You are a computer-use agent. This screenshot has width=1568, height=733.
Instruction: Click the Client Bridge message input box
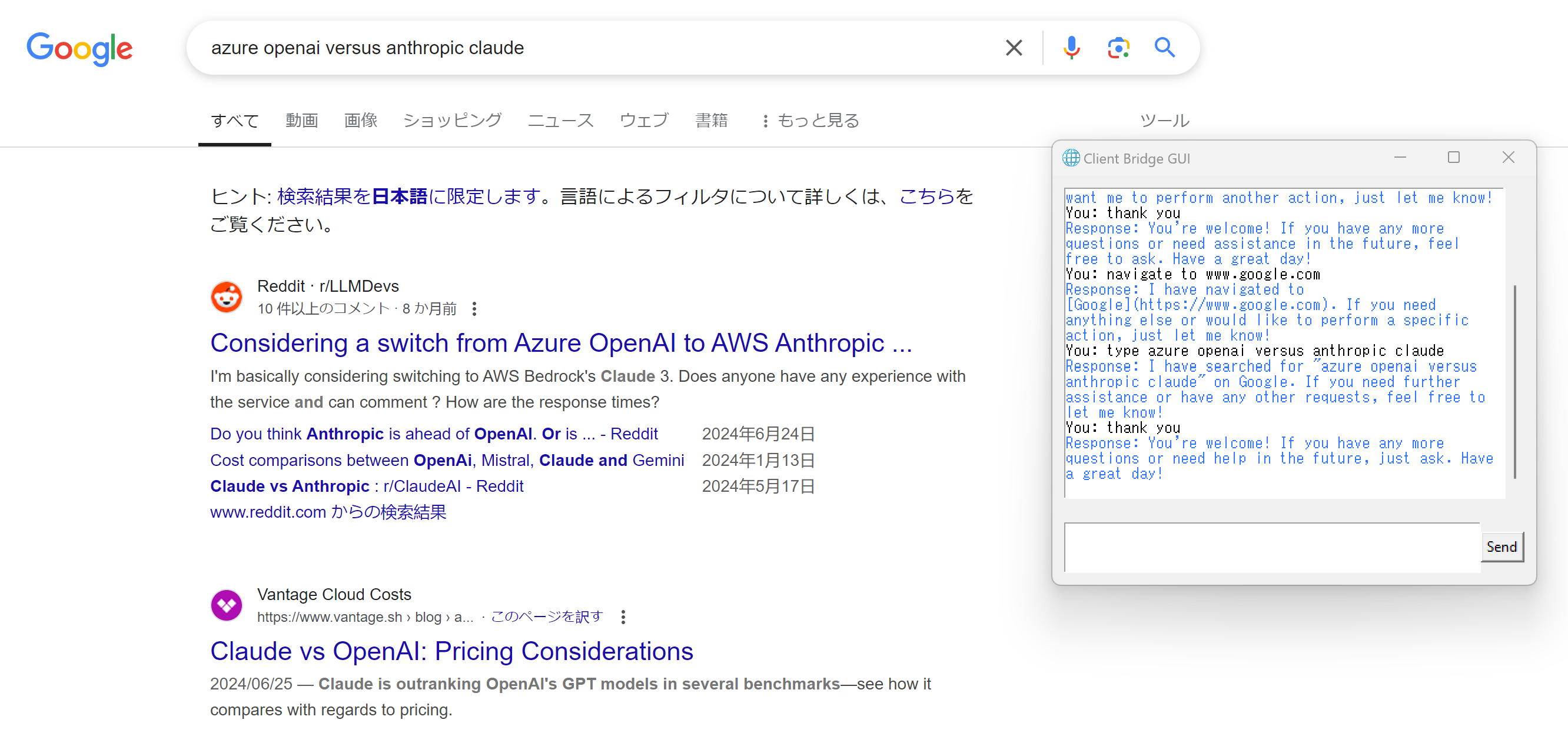click(1271, 547)
